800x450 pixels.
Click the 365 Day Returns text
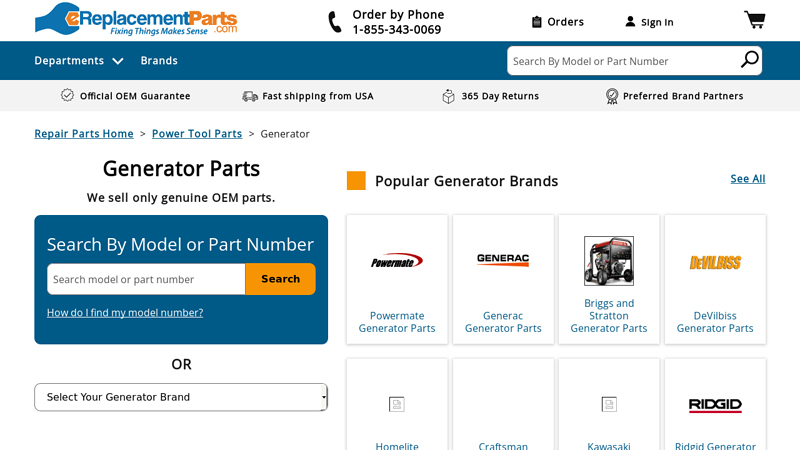tap(500, 96)
